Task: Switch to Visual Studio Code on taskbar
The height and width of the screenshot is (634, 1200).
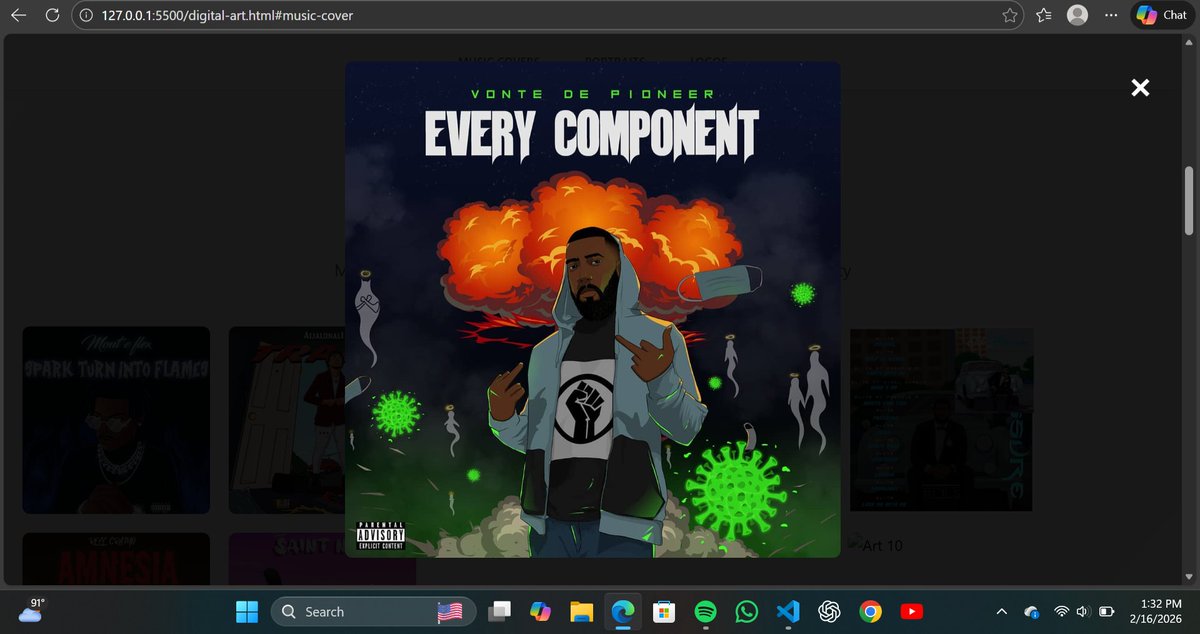Action: (787, 611)
